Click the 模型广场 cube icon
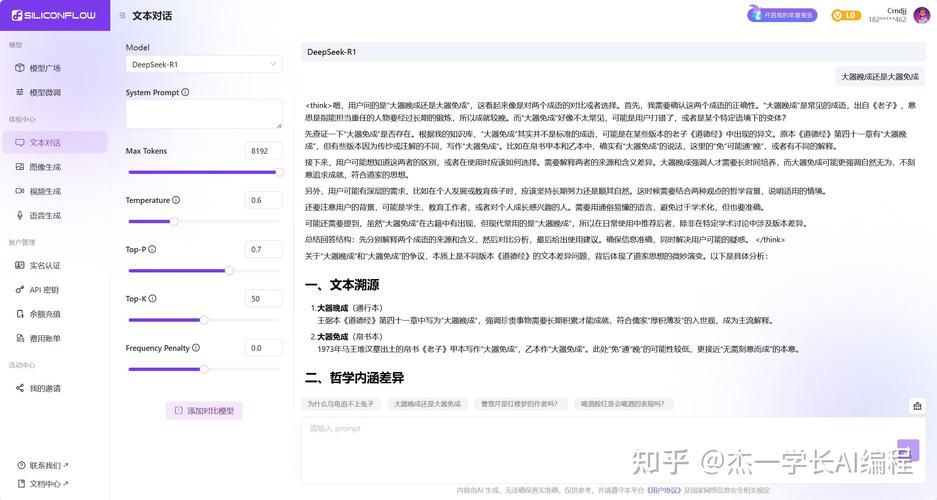The image size is (937, 500). pos(20,68)
